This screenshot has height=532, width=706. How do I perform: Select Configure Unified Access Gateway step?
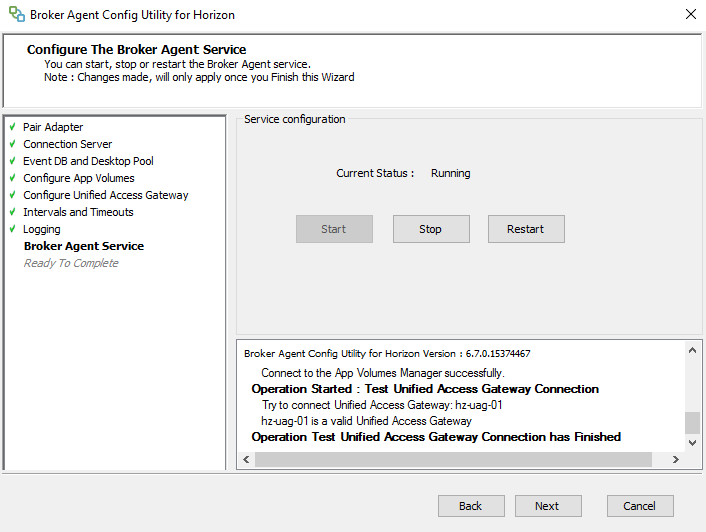105,195
